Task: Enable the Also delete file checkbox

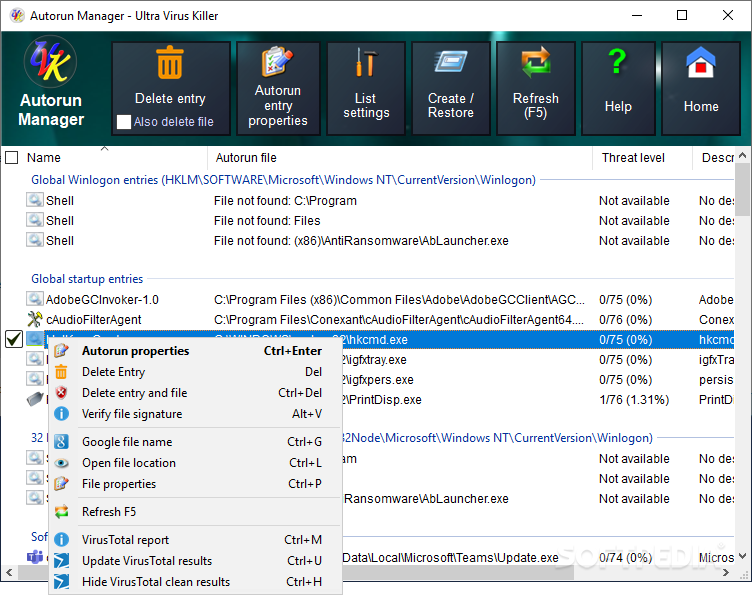Action: [124, 122]
